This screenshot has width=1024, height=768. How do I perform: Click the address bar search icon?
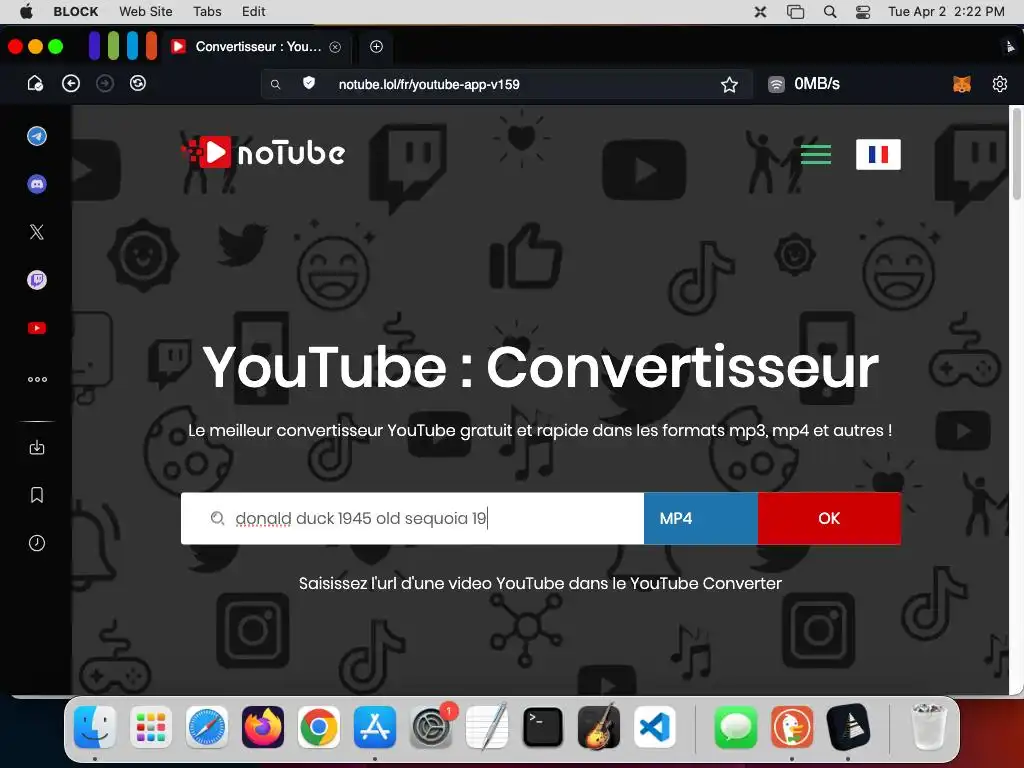[276, 84]
